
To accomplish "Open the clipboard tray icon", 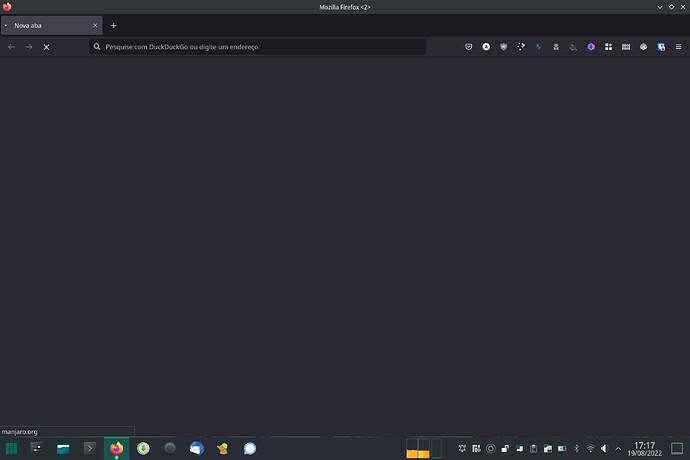I will pyautogui.click(x=533, y=449).
